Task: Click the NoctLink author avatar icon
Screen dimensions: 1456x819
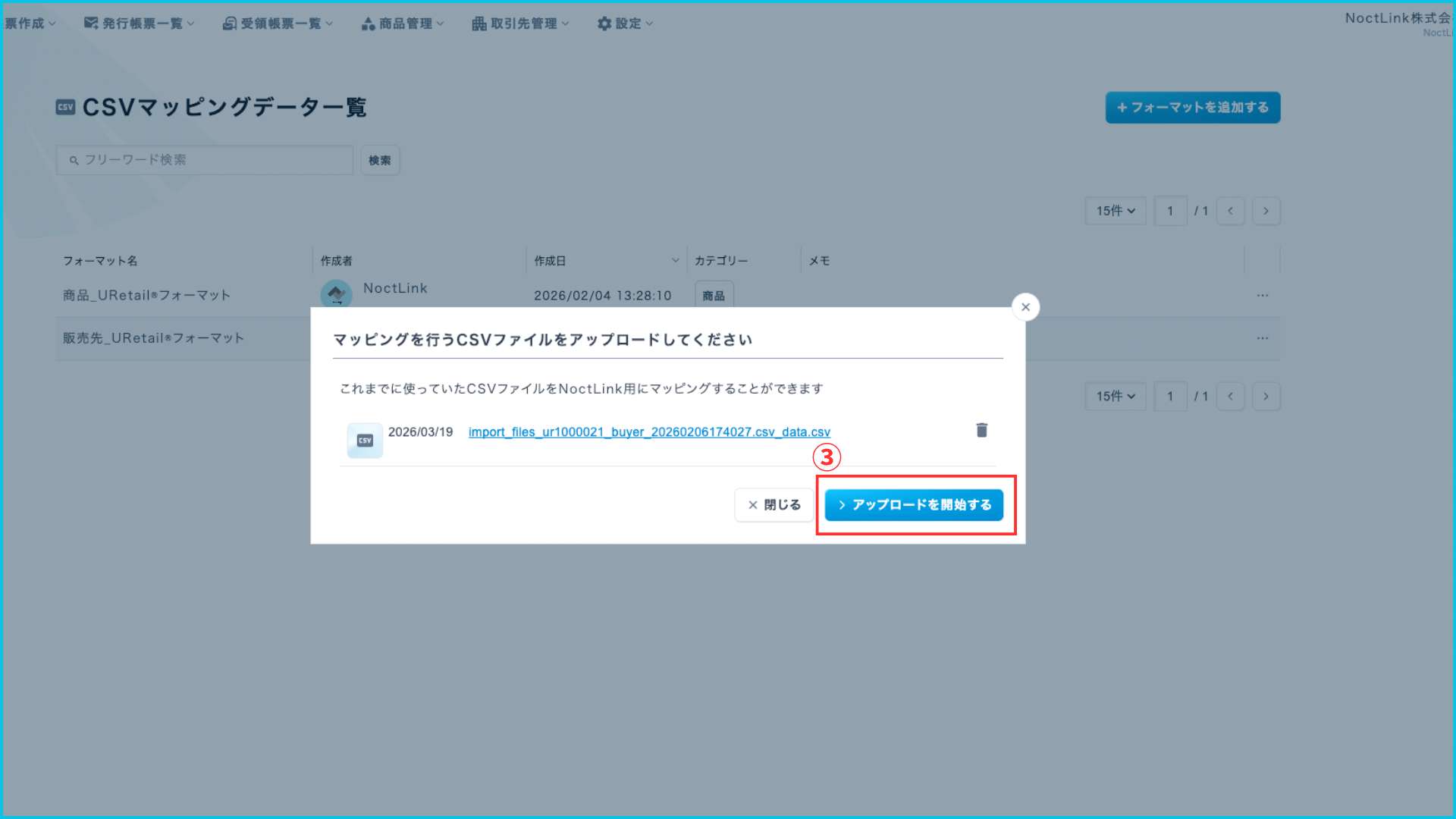Action: pos(336,293)
